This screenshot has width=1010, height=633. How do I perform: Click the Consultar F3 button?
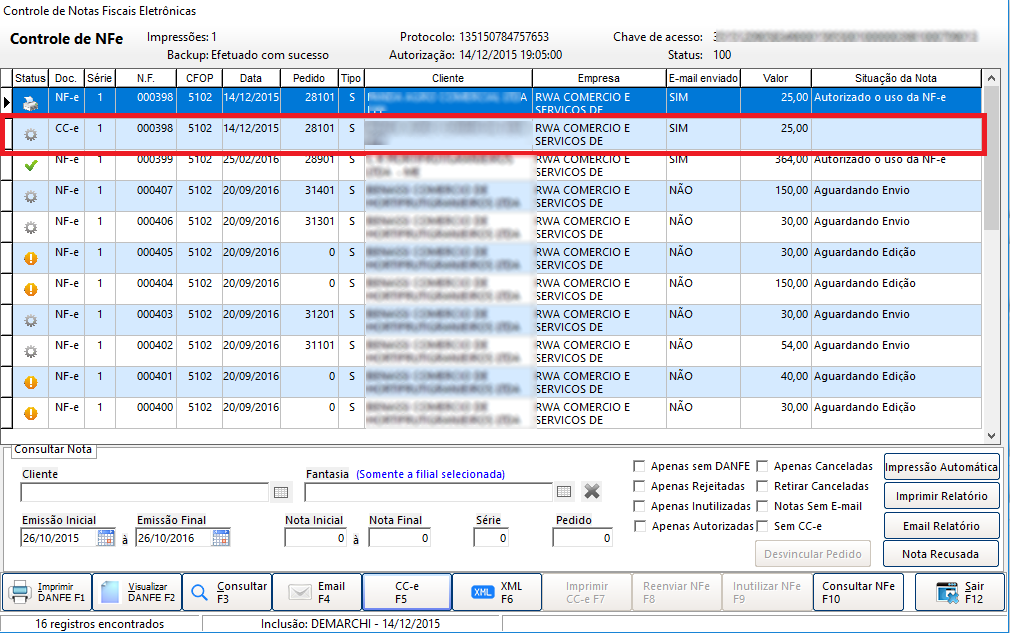pos(227,592)
